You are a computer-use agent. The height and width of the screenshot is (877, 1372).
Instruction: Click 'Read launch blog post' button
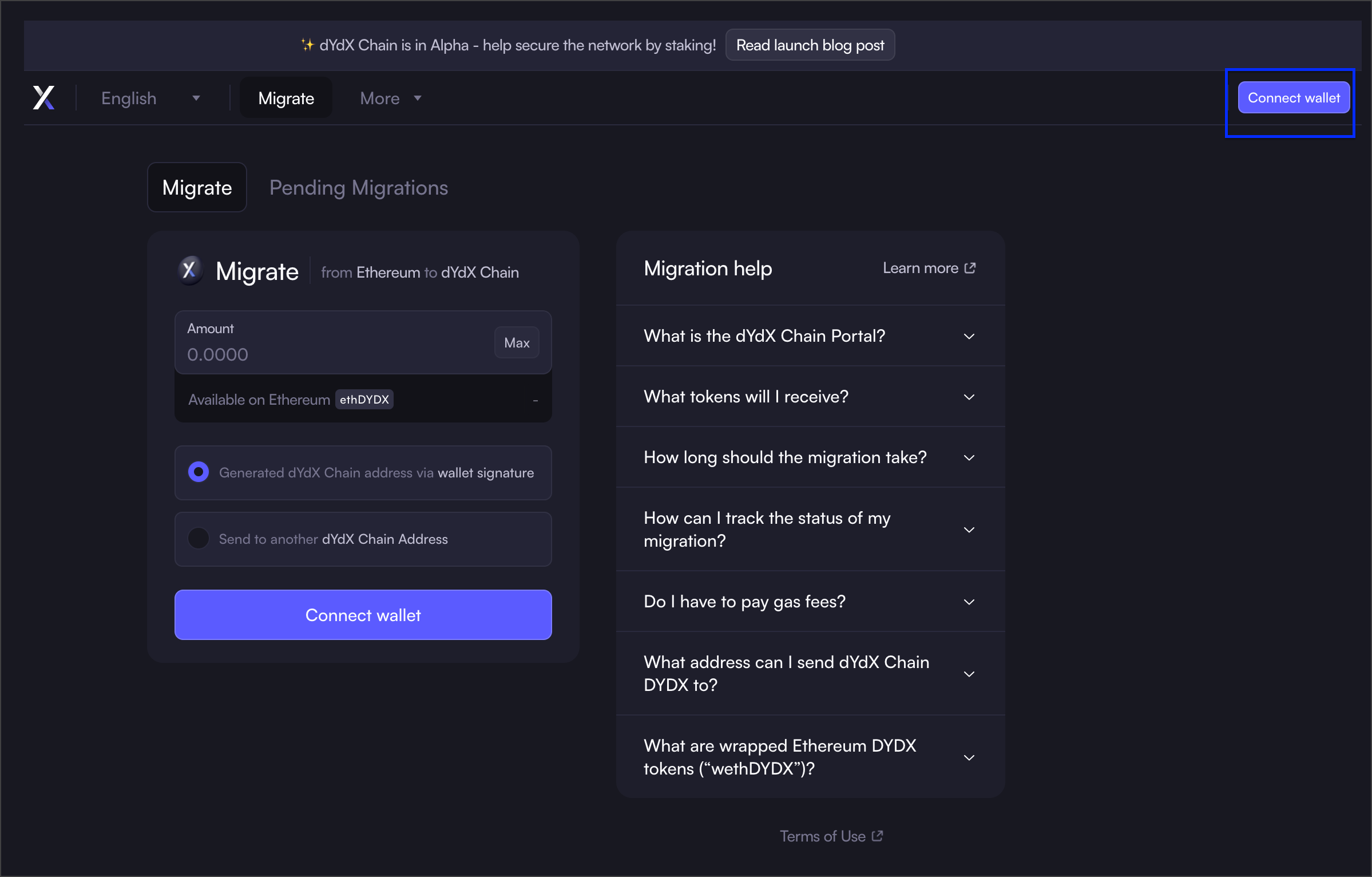tap(810, 45)
